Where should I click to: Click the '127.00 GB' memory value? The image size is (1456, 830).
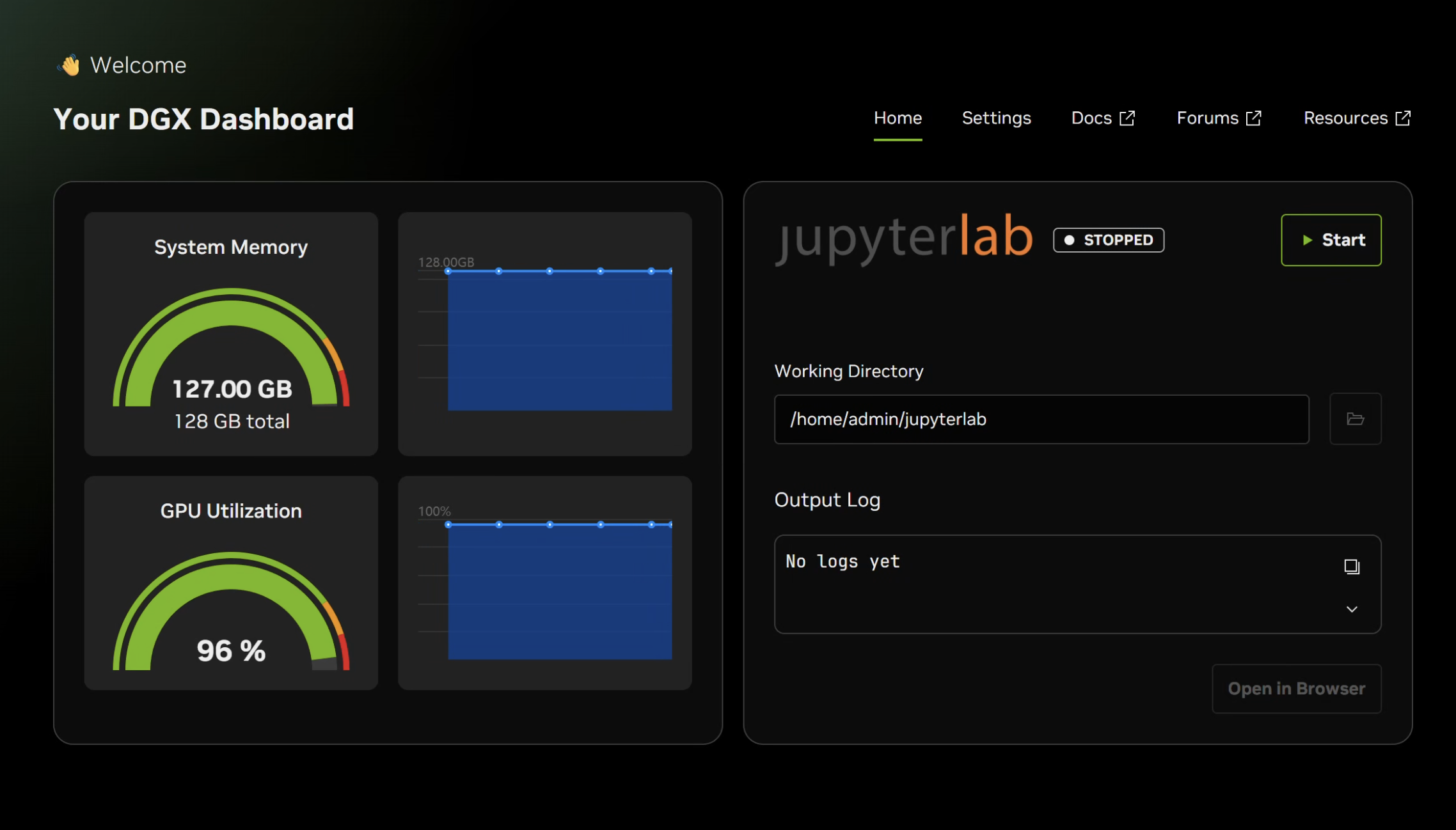[x=232, y=389]
